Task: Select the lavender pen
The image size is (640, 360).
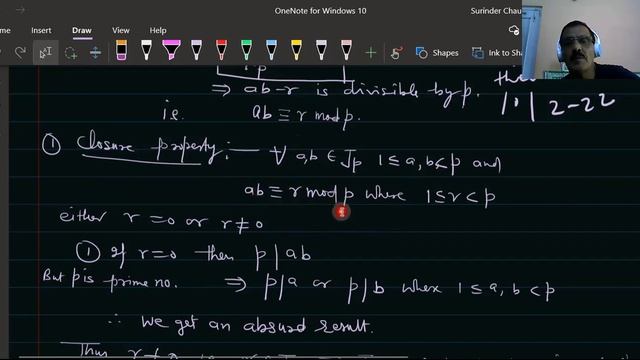Action: 196,50
